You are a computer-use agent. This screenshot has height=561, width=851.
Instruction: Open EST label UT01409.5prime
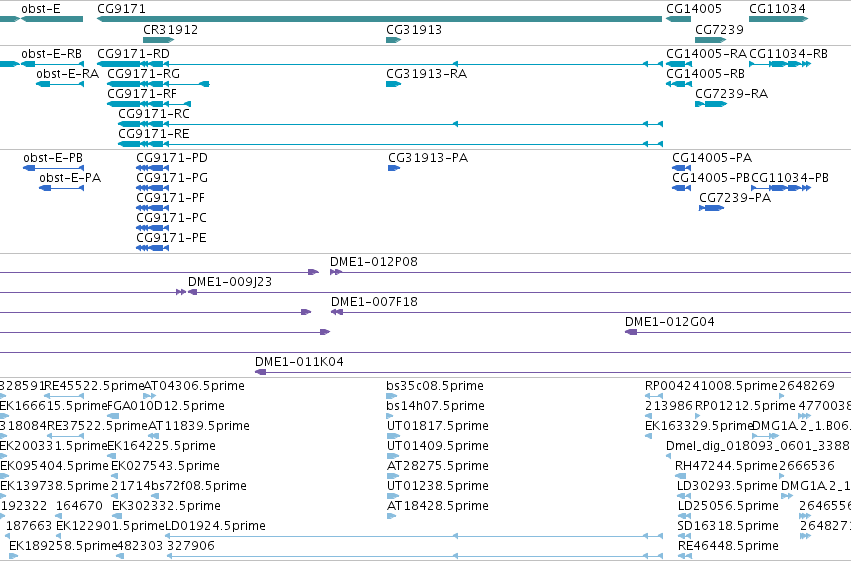[437, 447]
